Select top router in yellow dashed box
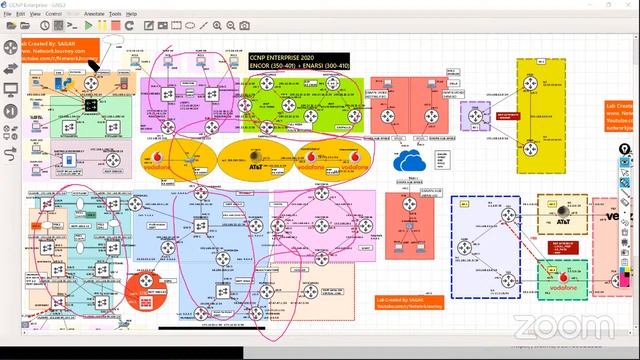Image resolution: width=640 pixels, height=360 pixels. click(x=530, y=84)
